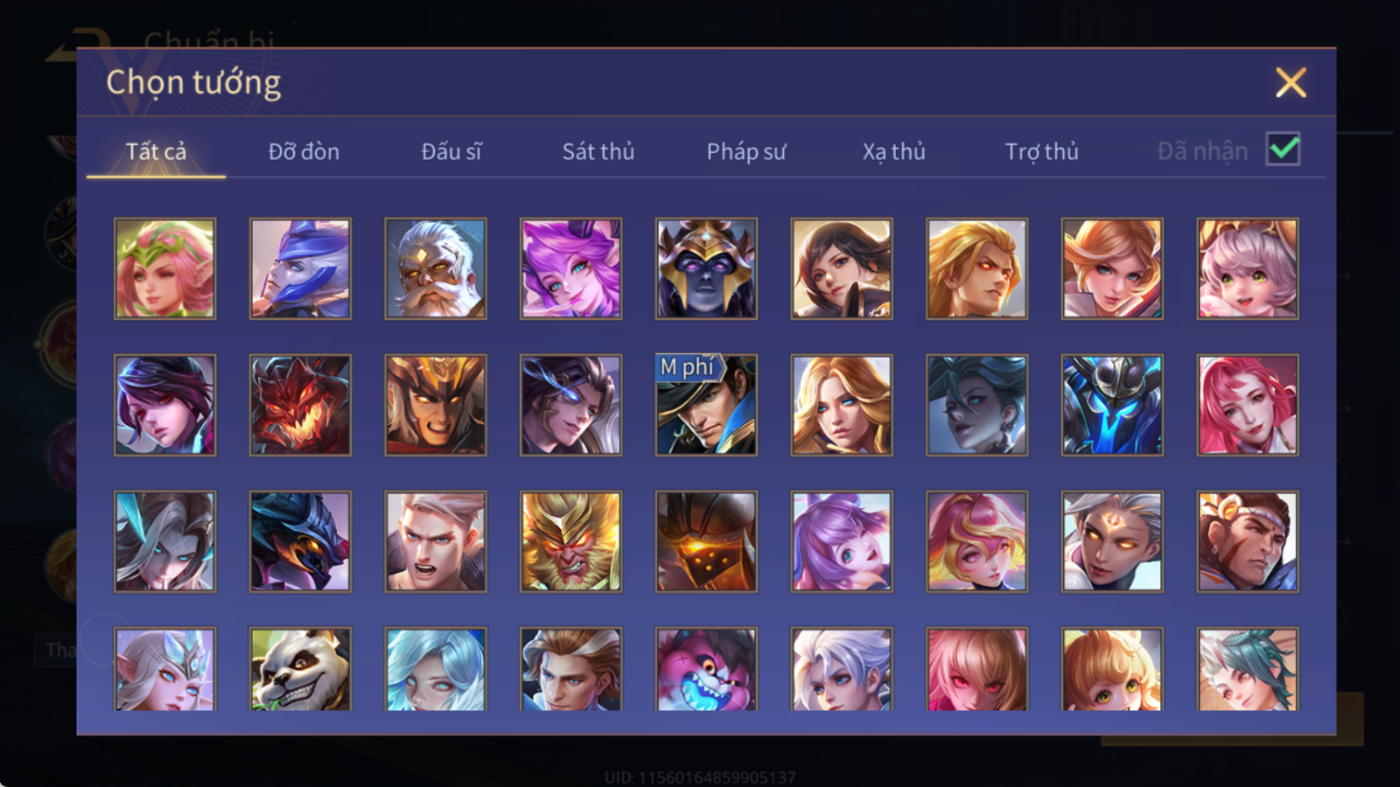Select the 'Tất cả' tab
Image resolution: width=1400 pixels, height=787 pixels.
coord(156,152)
